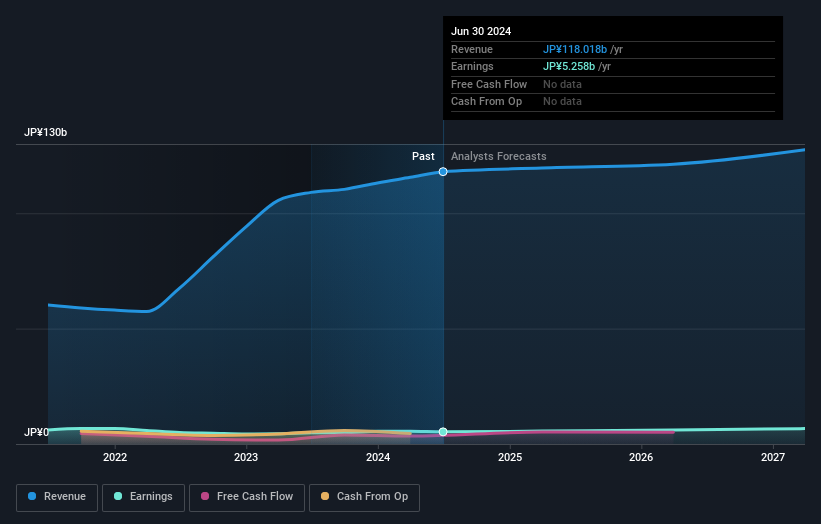Click the Past label on chart
This screenshot has height=524, width=821.
(x=423, y=156)
